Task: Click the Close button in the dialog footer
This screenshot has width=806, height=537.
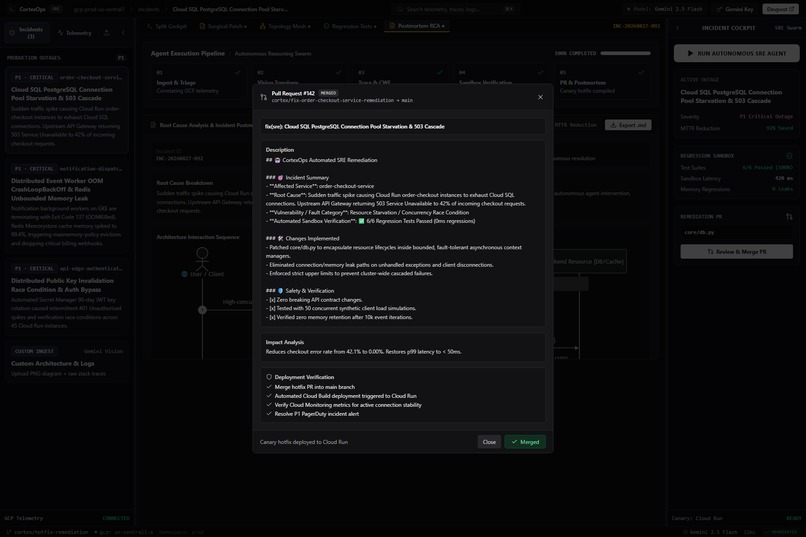Action: [489, 442]
